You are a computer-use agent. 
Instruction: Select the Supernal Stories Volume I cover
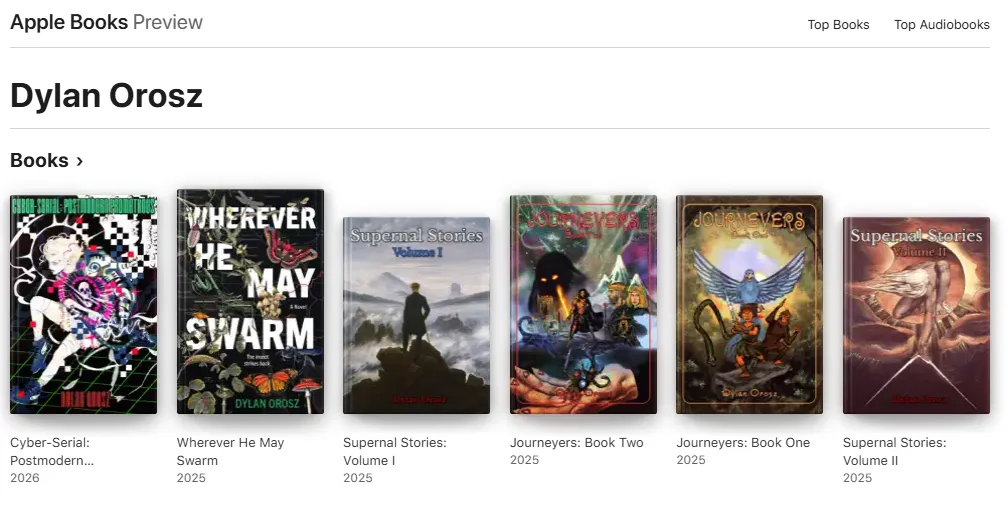pyautogui.click(x=416, y=315)
